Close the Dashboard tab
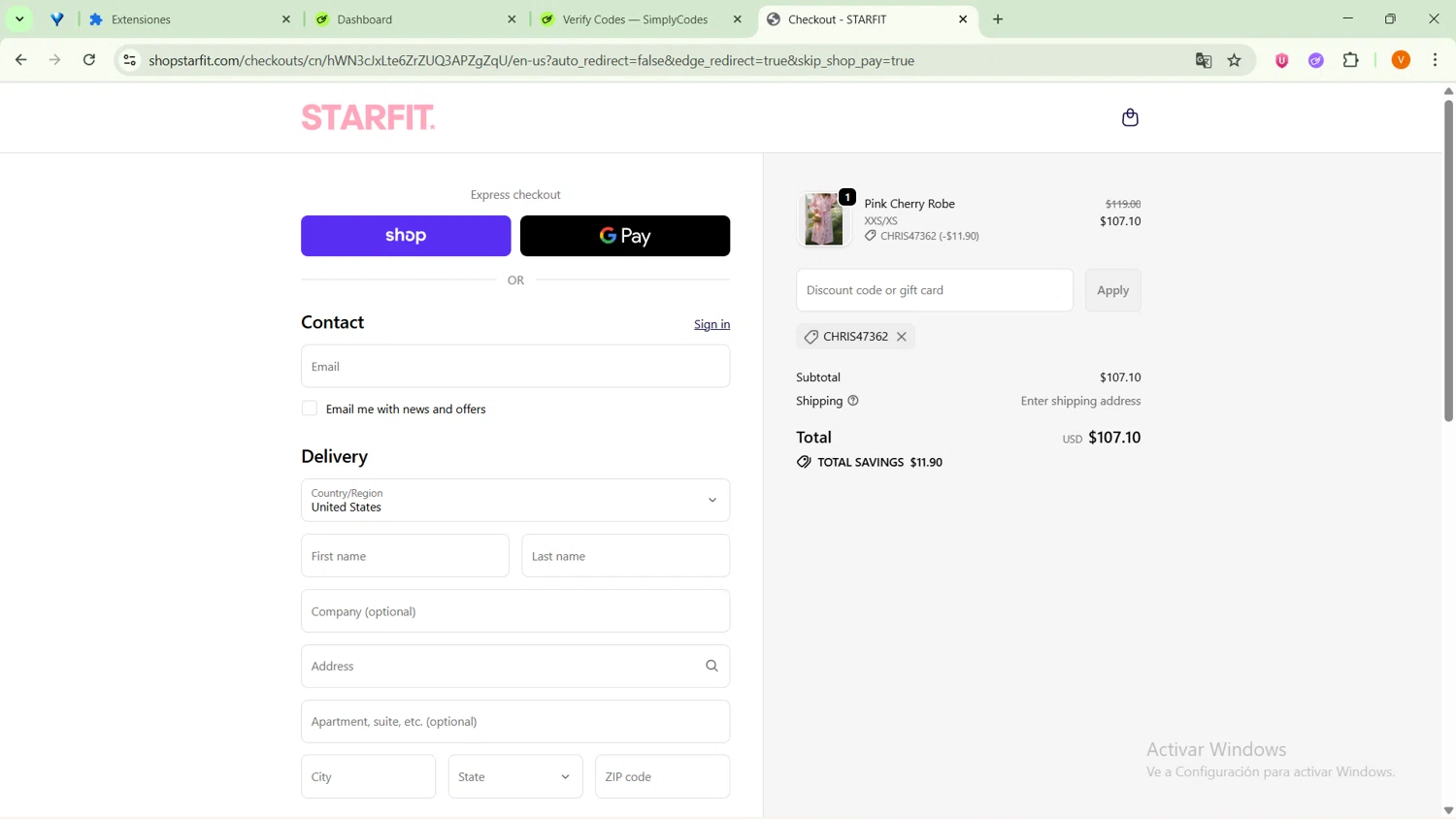 click(x=513, y=19)
